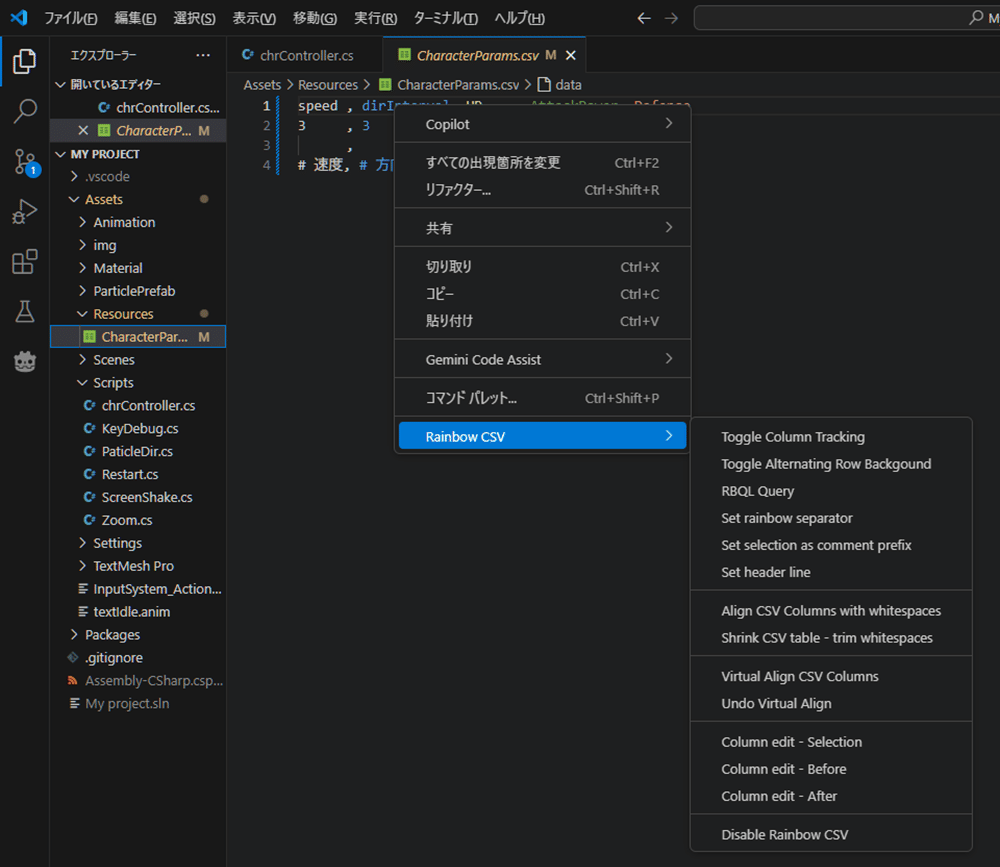Open the Source Control view with pending change
This screenshot has width=1000, height=867.
point(24,160)
